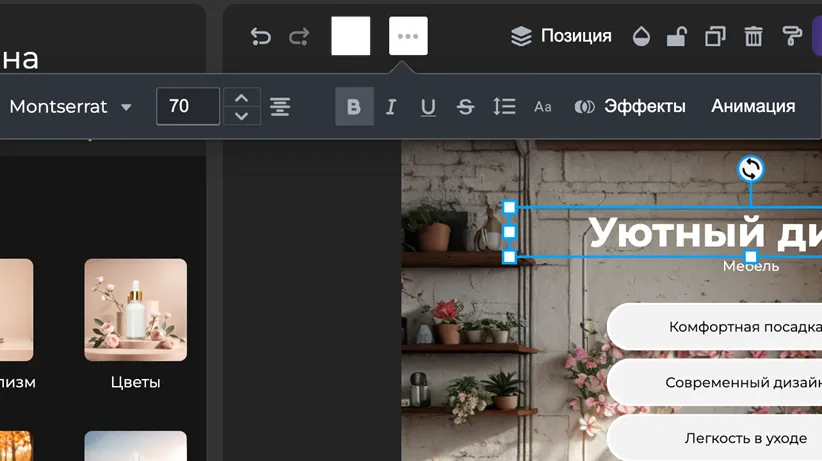Toggle bold formatting

354,106
